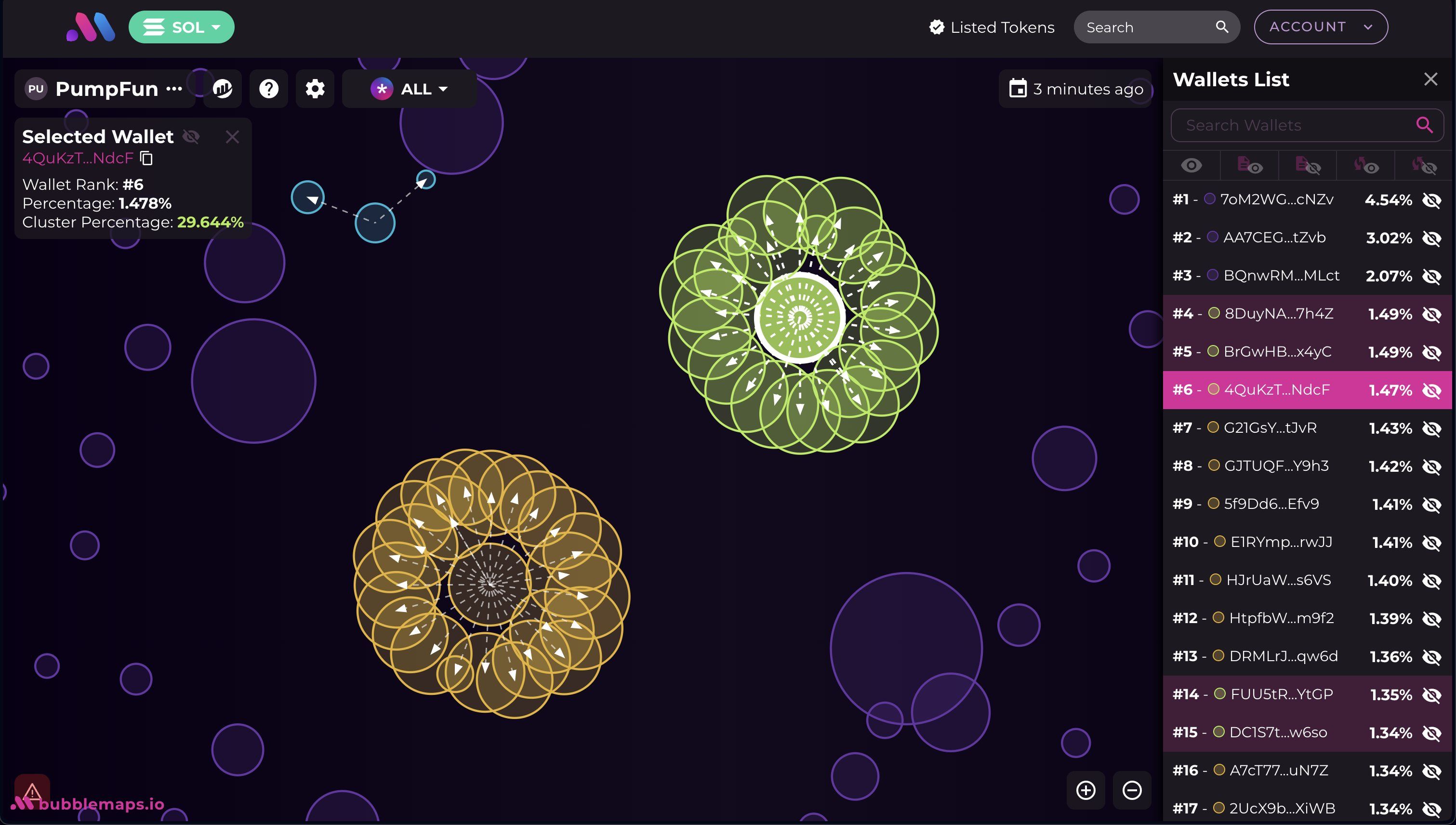Image resolution: width=1456 pixels, height=825 pixels.
Task: Zoom out with the minus icon
Action: click(x=1132, y=790)
